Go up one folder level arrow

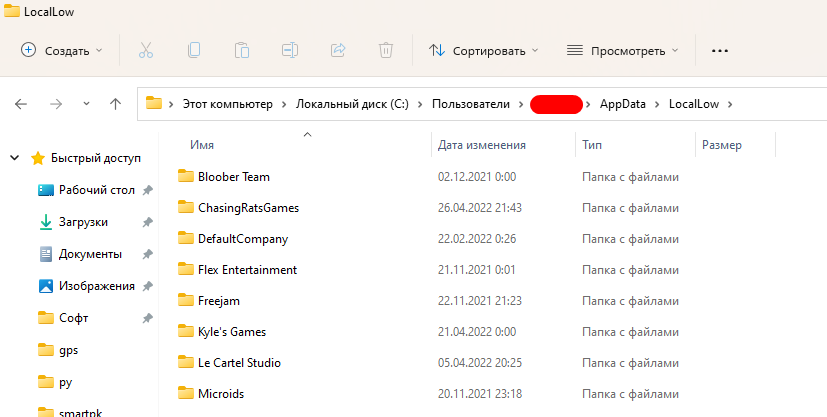click(115, 104)
